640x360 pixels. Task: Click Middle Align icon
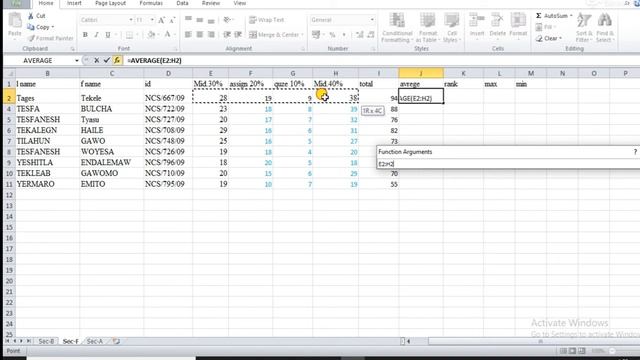200,20
